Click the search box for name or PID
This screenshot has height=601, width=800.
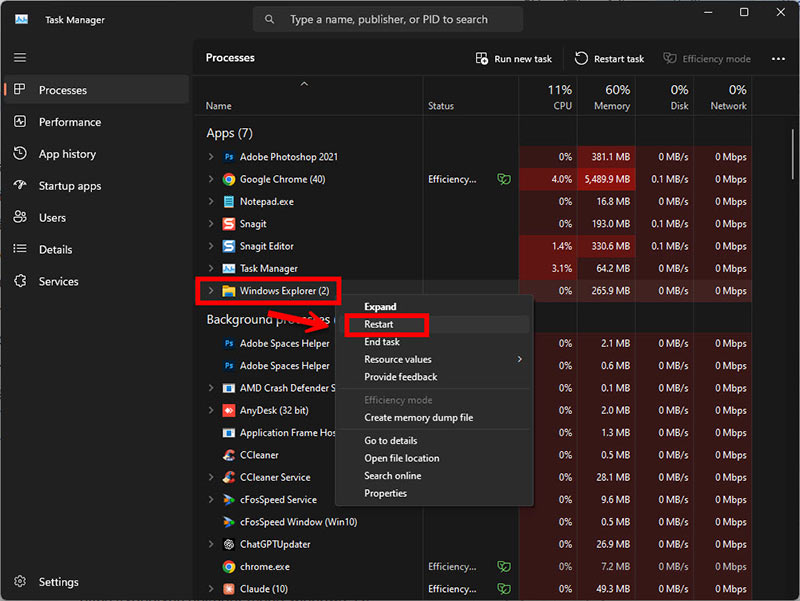(388, 19)
